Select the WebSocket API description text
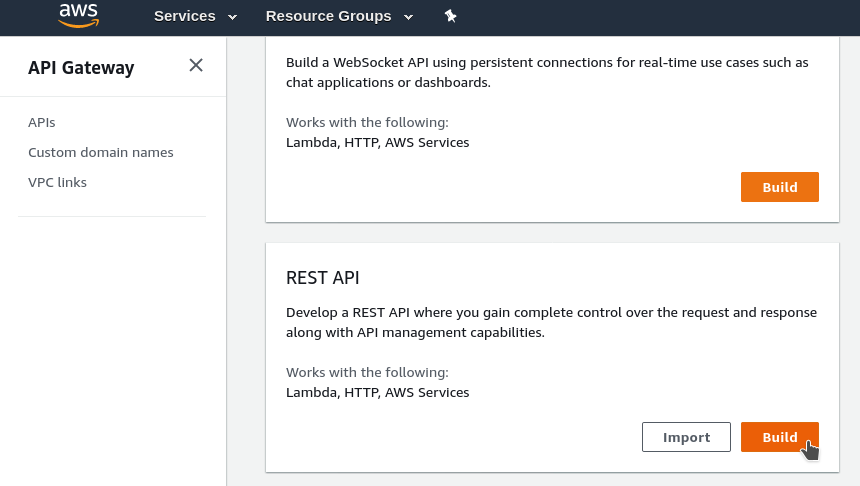860x486 pixels. (547, 72)
